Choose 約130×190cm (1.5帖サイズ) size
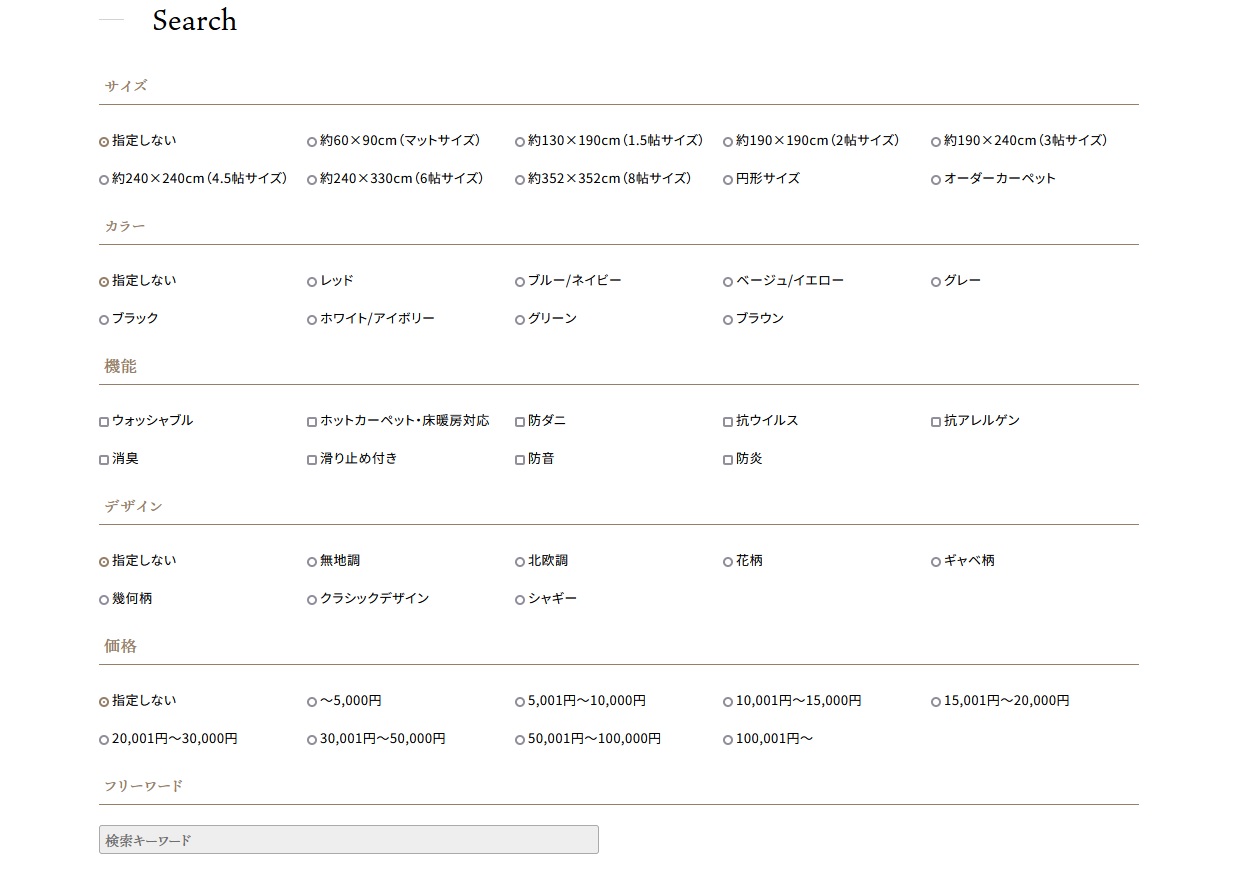The width and height of the screenshot is (1259, 870). point(520,142)
